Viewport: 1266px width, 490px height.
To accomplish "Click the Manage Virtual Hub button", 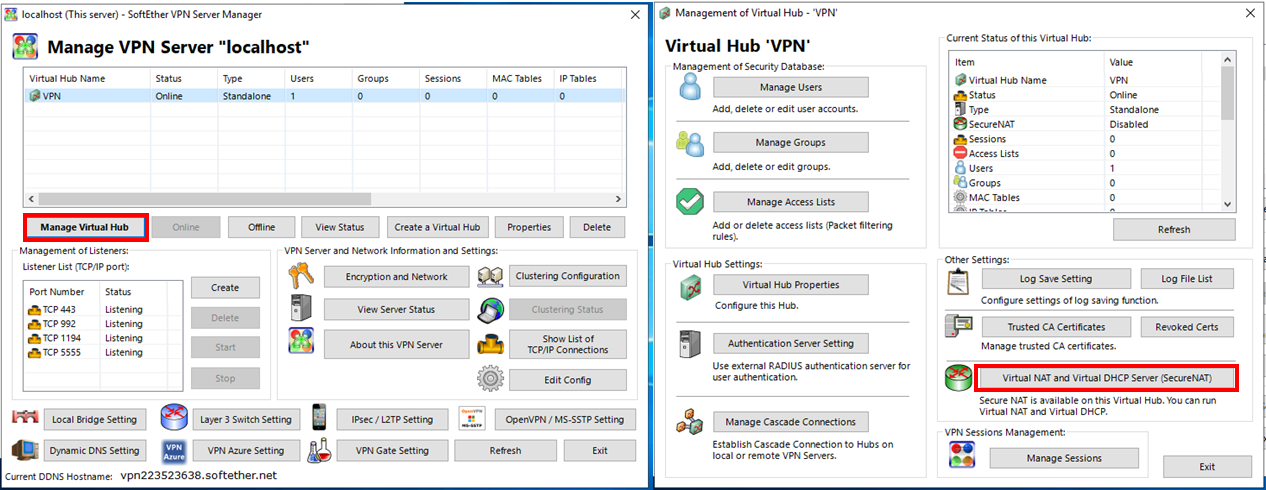I will pyautogui.click(x=85, y=227).
